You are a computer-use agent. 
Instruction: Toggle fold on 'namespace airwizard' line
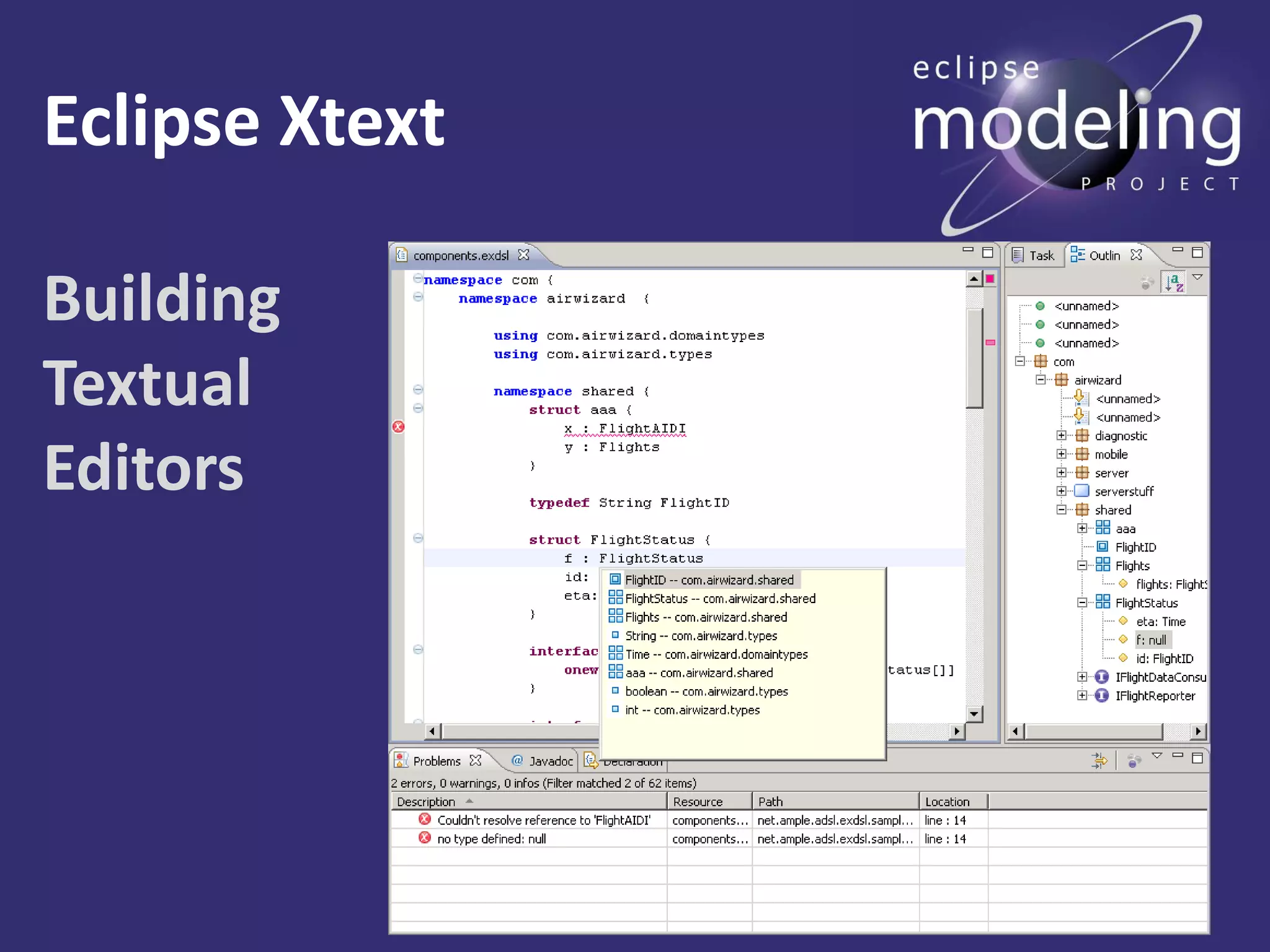[x=418, y=297]
